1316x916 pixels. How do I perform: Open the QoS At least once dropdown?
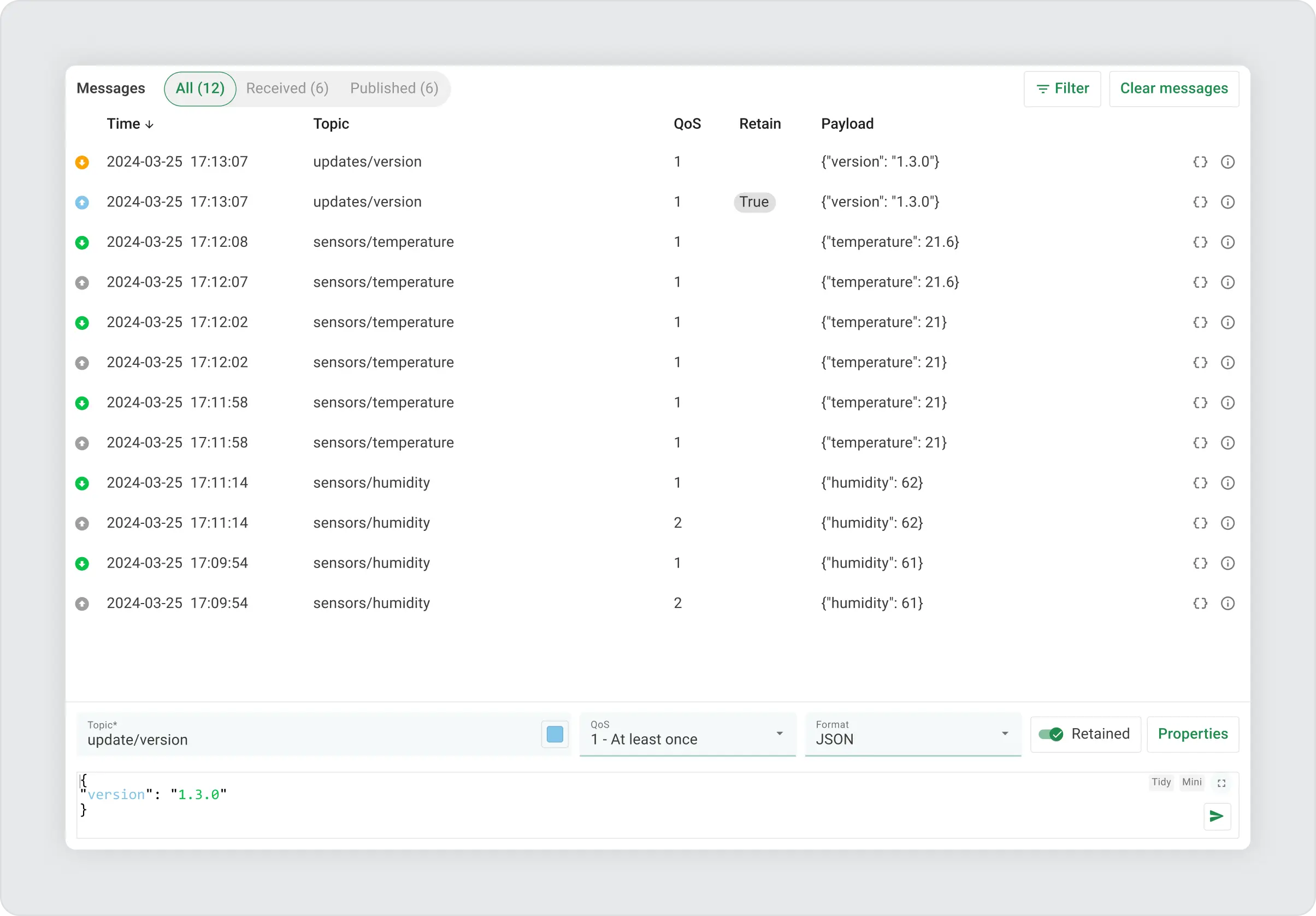pyautogui.click(x=687, y=734)
